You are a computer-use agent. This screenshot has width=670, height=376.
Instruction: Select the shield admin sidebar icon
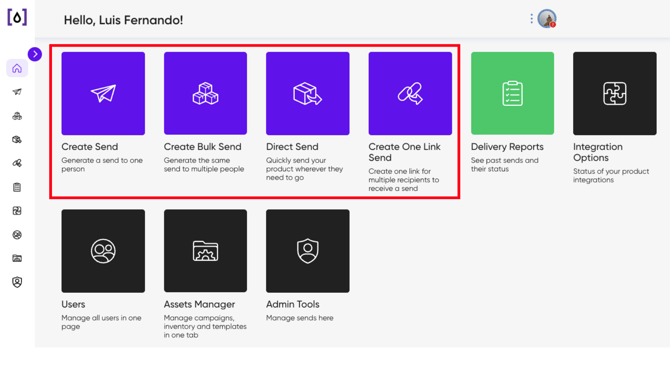(17, 282)
